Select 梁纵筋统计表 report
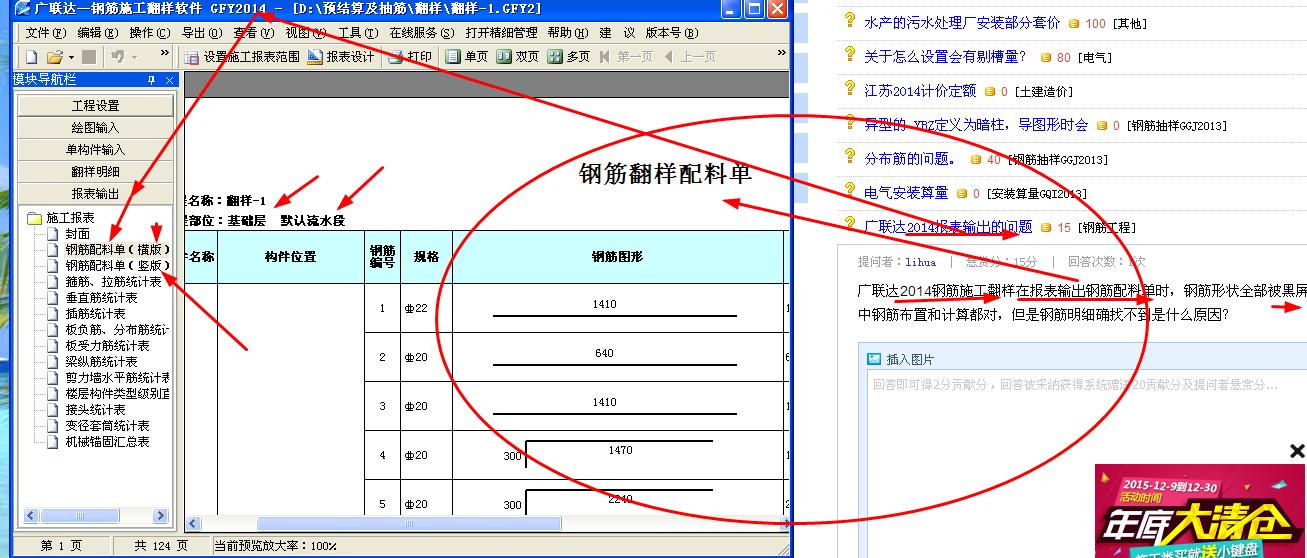 point(101,361)
